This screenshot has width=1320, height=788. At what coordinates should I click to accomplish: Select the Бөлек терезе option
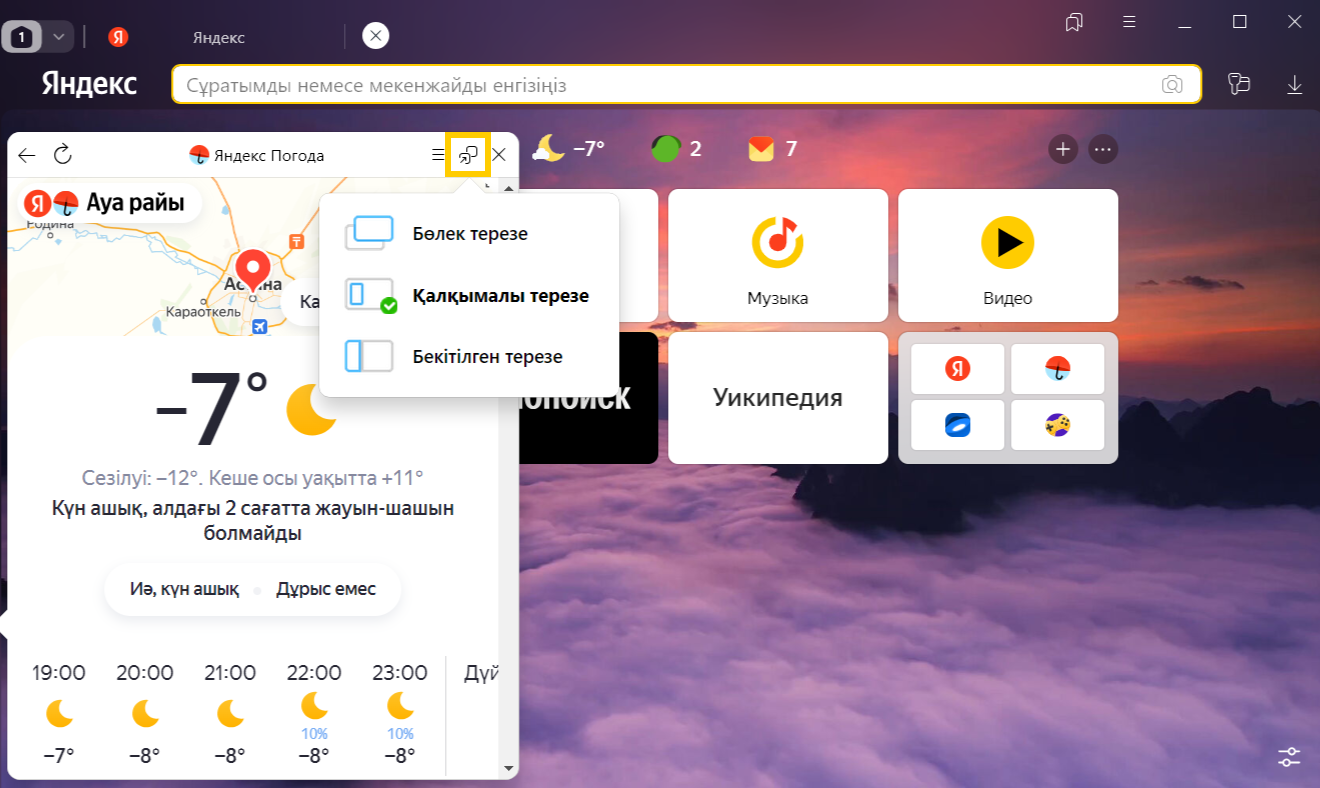[469, 233]
